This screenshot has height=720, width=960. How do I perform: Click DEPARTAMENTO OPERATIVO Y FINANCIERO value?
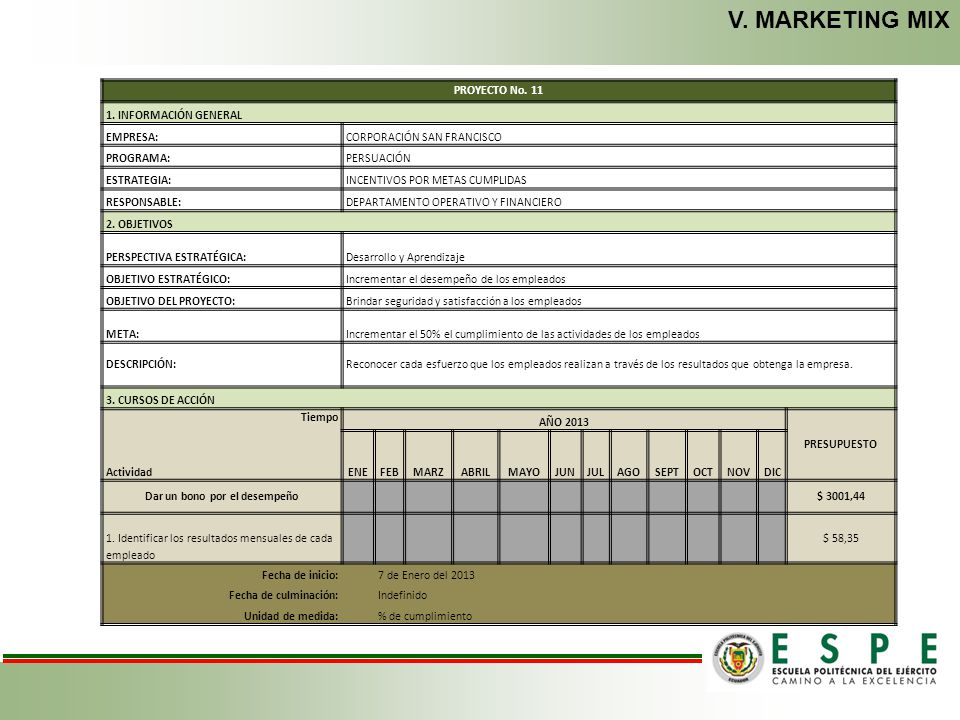pos(454,202)
